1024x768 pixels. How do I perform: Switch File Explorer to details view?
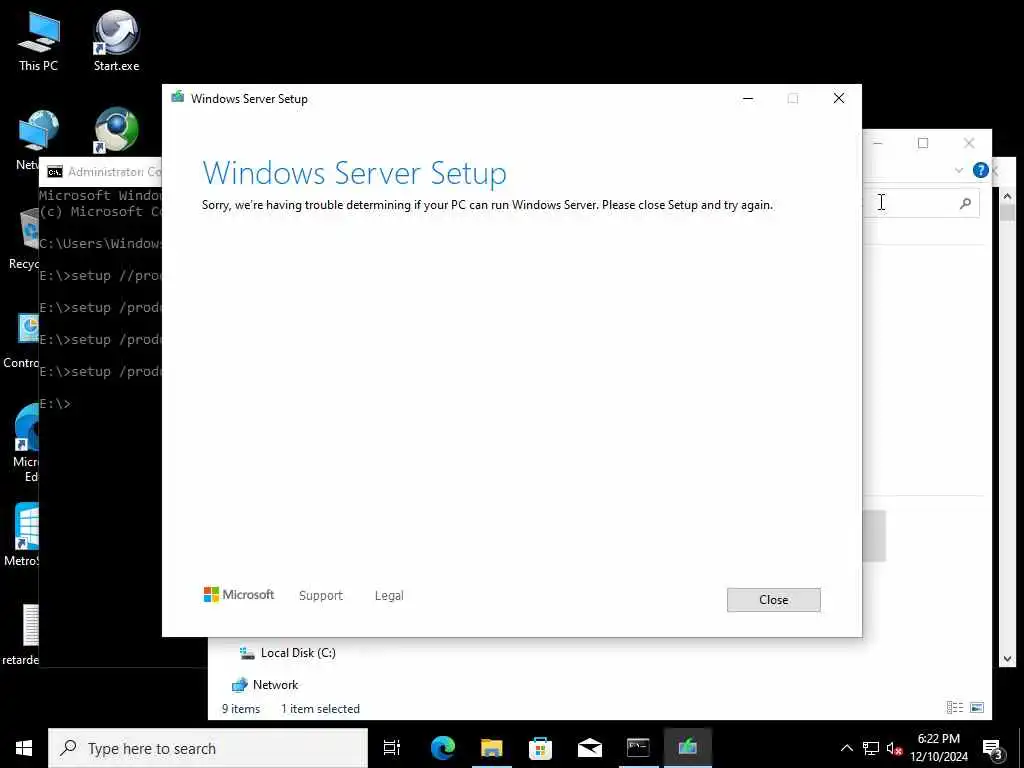click(955, 707)
